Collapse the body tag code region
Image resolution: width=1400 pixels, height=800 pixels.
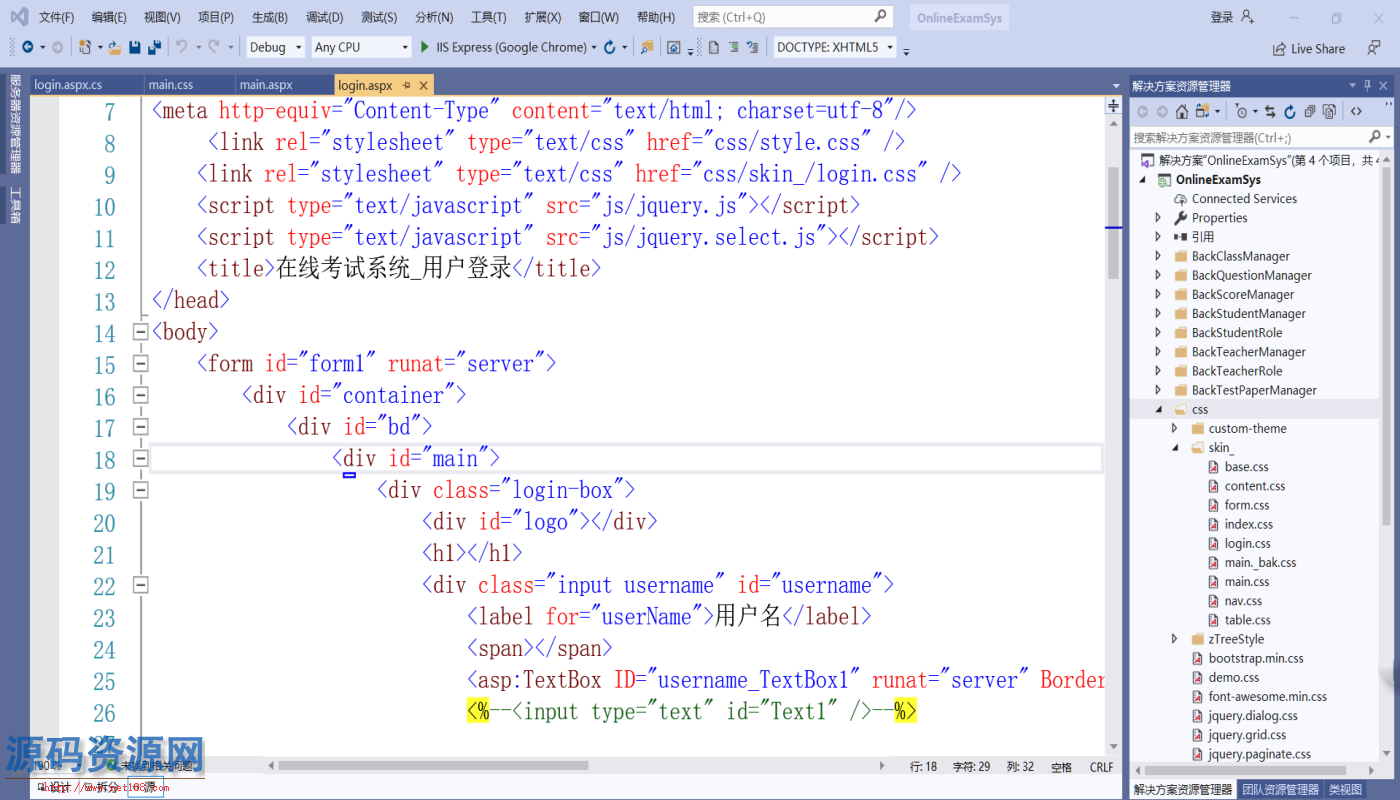click(x=140, y=333)
